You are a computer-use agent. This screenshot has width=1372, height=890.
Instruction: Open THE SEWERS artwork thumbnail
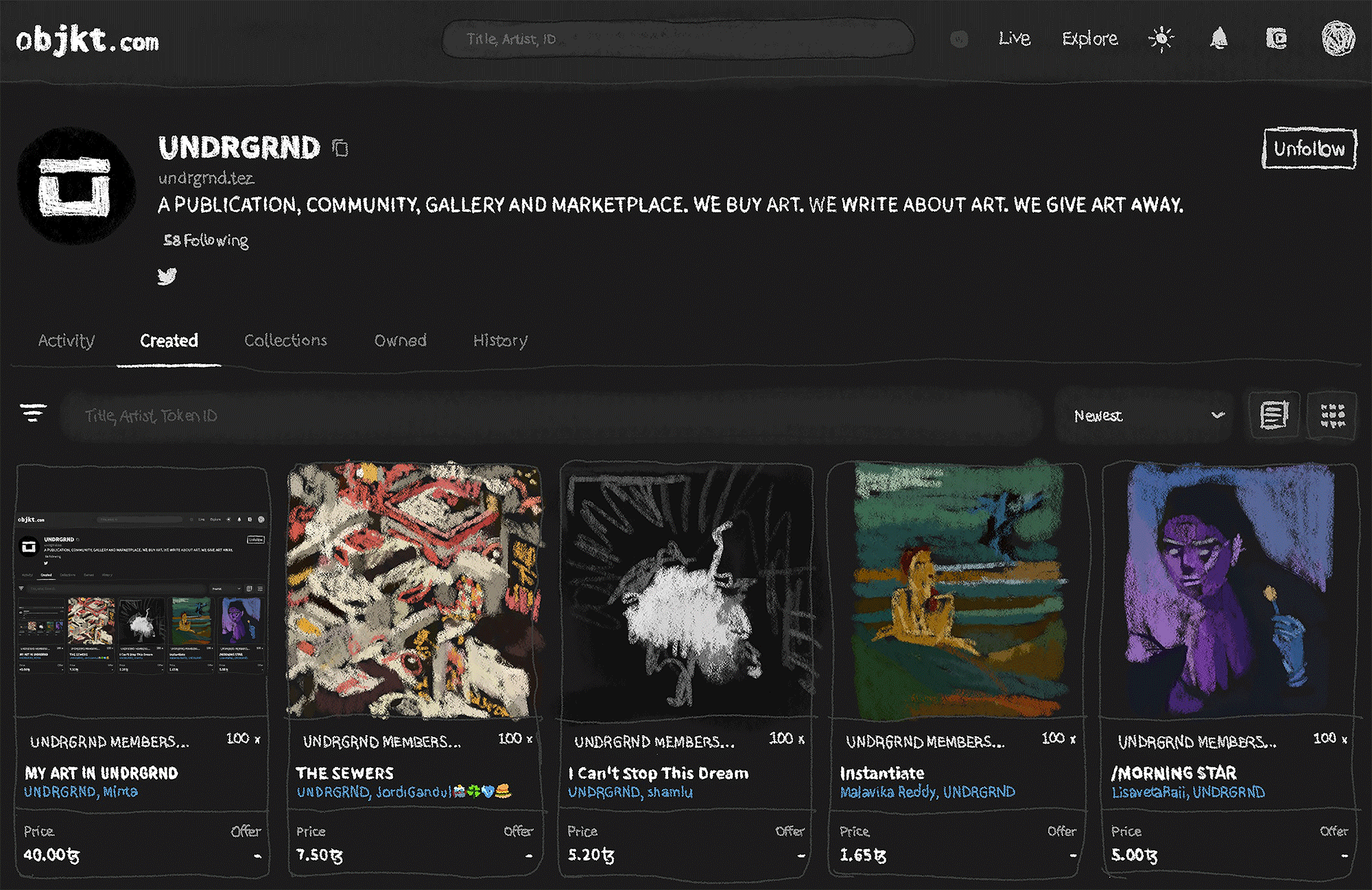(x=414, y=590)
